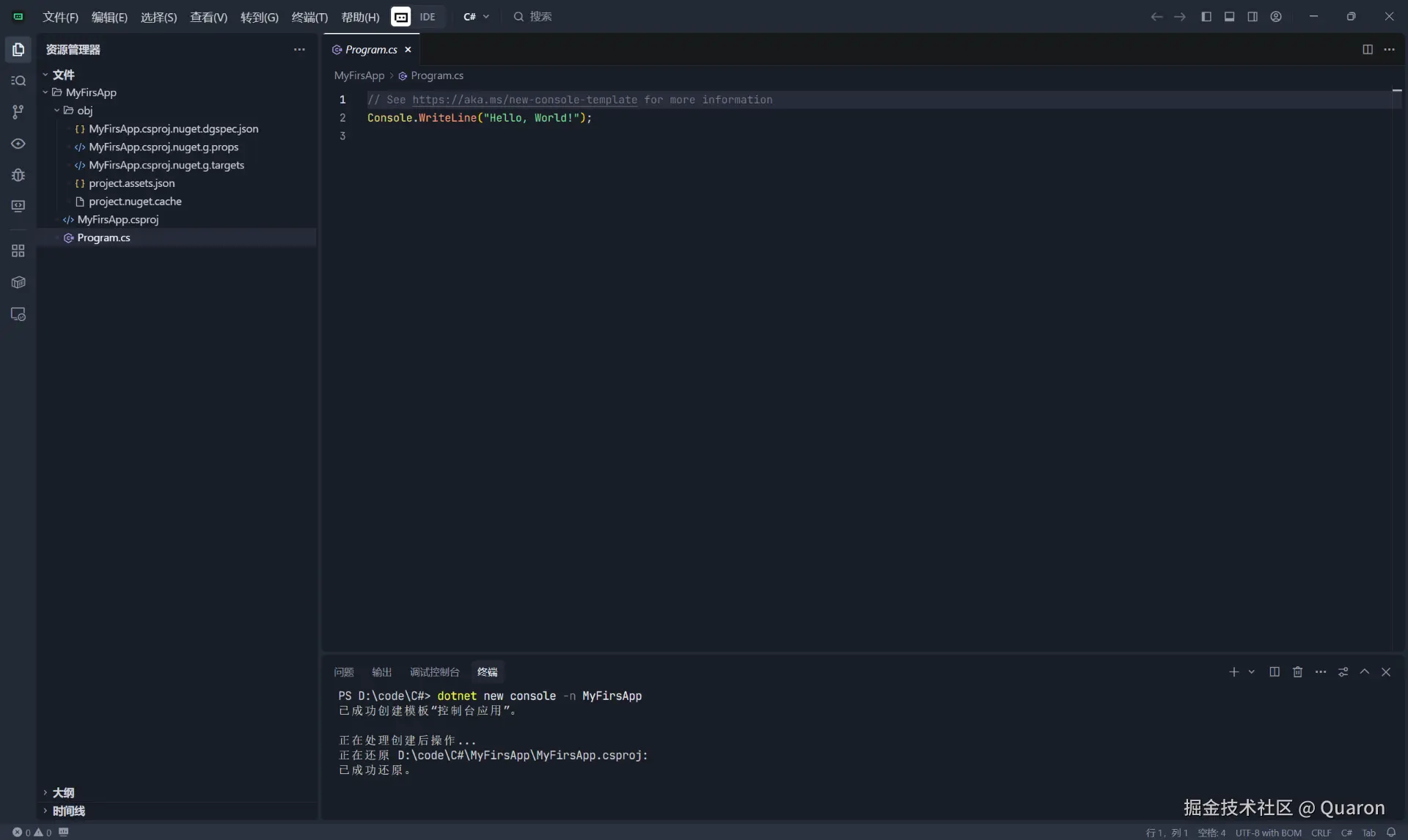Kill the terminal with trash icon
This screenshot has width=1408, height=840.
point(1297,671)
